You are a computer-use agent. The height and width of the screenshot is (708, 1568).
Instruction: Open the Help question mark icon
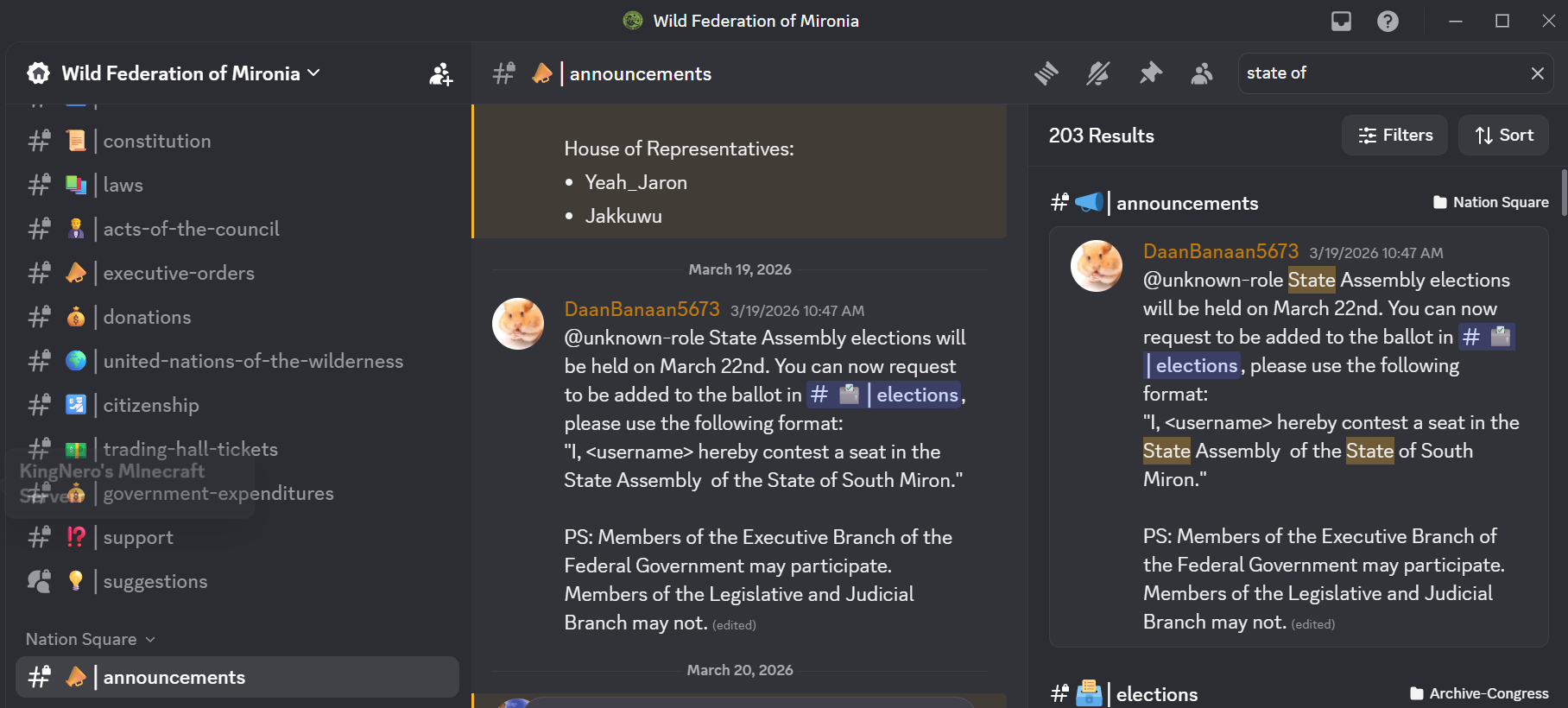tap(1388, 21)
